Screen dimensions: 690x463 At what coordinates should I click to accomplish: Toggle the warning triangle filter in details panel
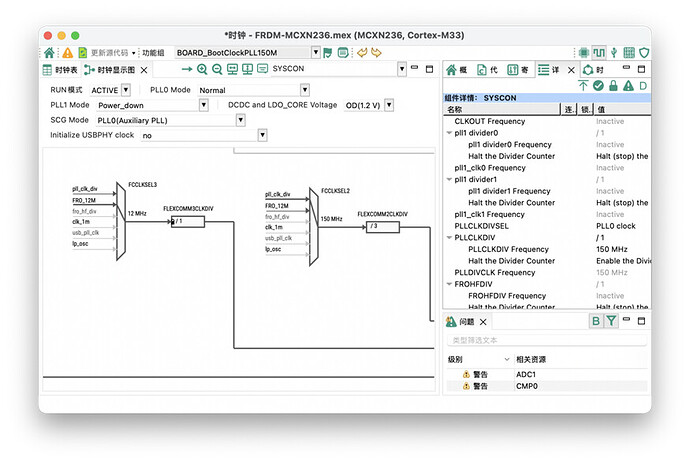pyautogui.click(x=628, y=86)
